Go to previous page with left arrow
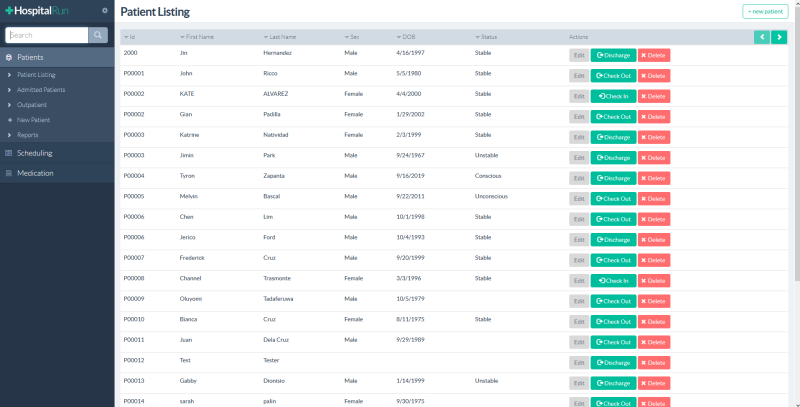 coord(762,37)
